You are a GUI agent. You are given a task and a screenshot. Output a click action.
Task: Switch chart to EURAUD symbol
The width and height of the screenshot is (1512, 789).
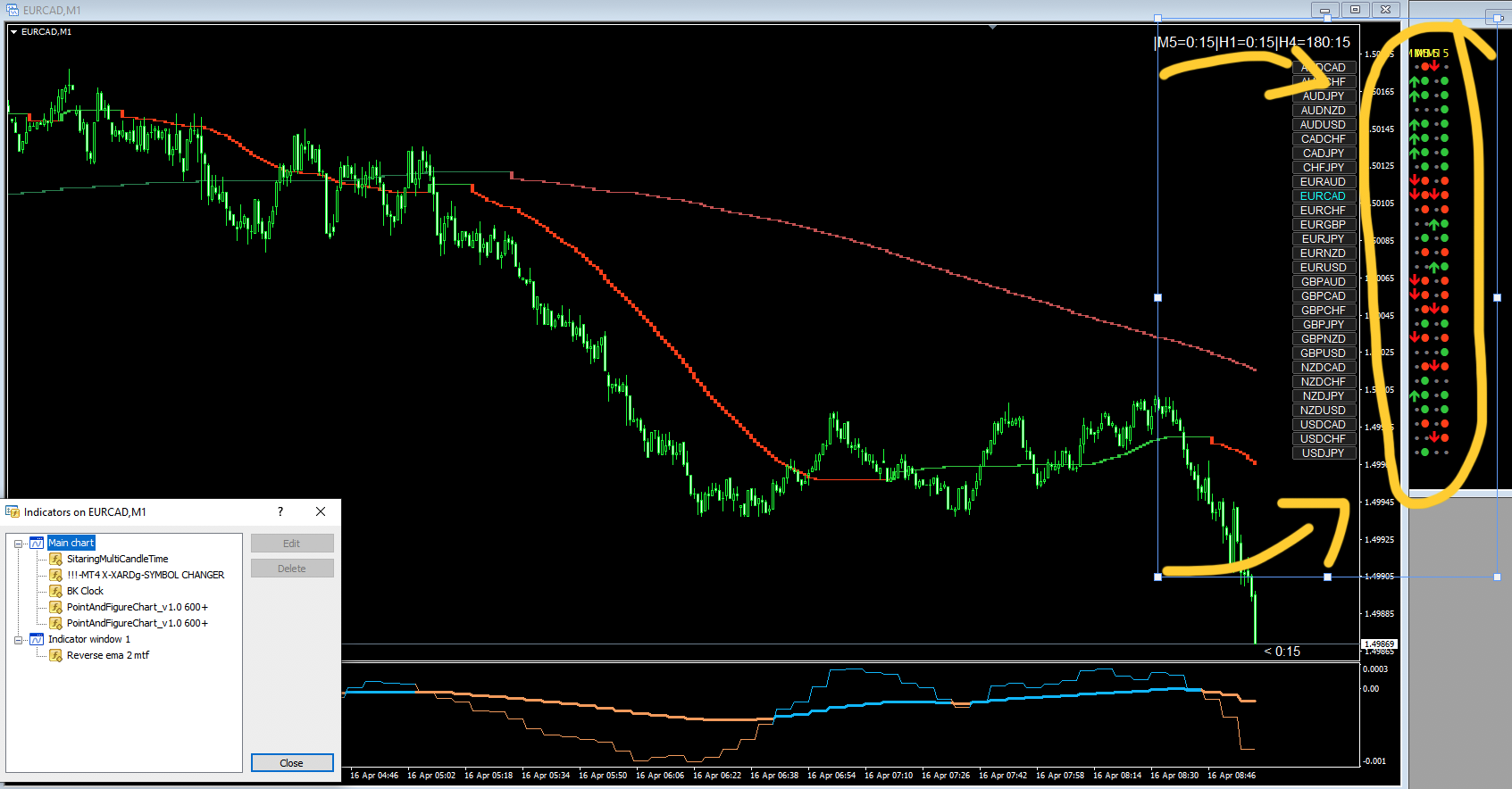[x=1324, y=182]
